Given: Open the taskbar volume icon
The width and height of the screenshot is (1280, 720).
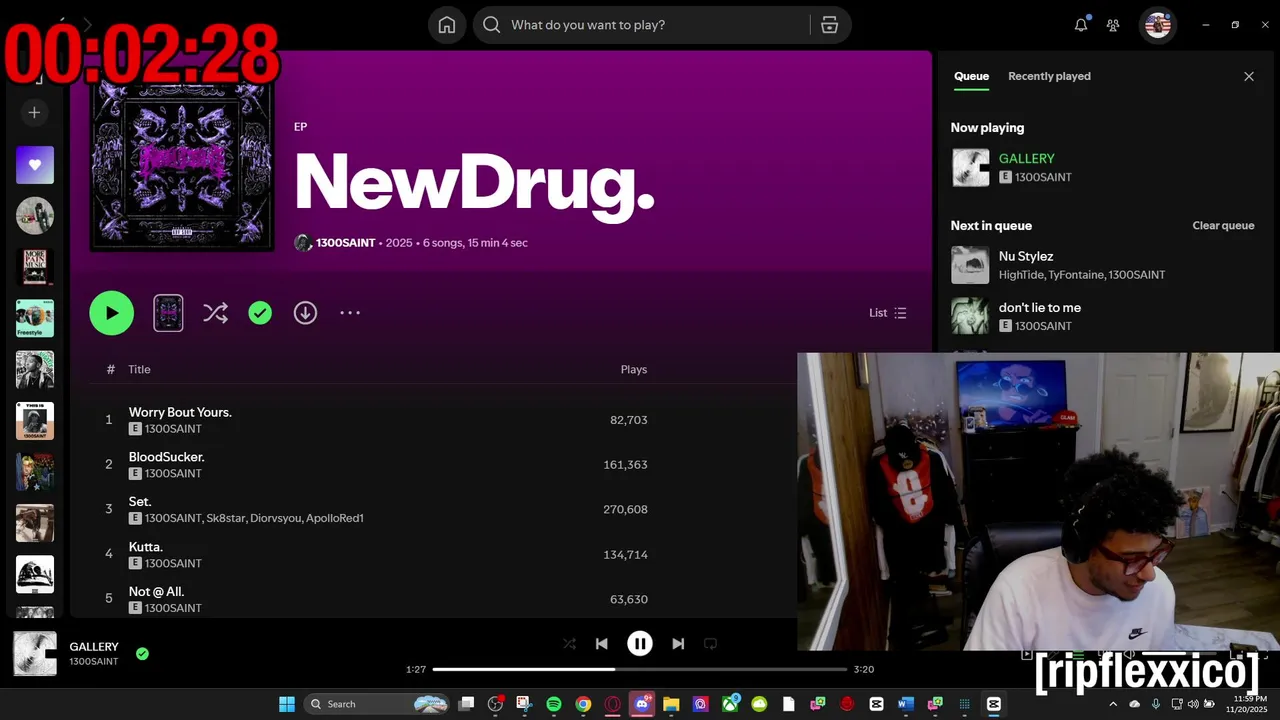Looking at the screenshot, I should tap(1192, 704).
